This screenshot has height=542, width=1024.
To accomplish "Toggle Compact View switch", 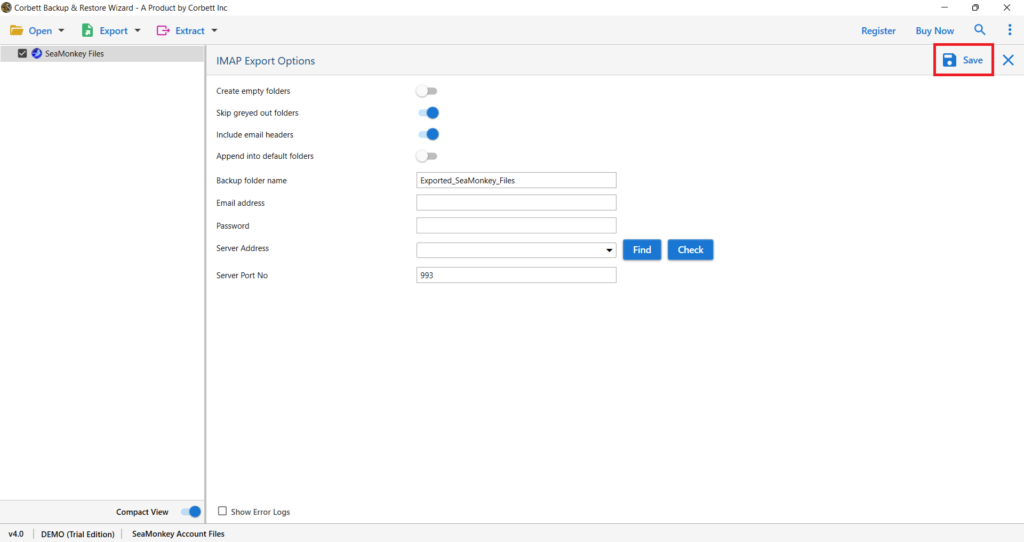I will pyautogui.click(x=191, y=512).
